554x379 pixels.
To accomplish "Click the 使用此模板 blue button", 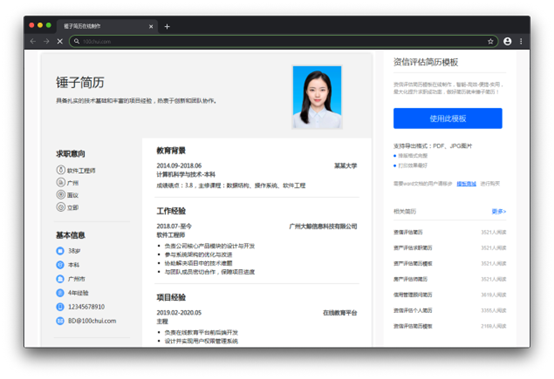I will (x=448, y=118).
